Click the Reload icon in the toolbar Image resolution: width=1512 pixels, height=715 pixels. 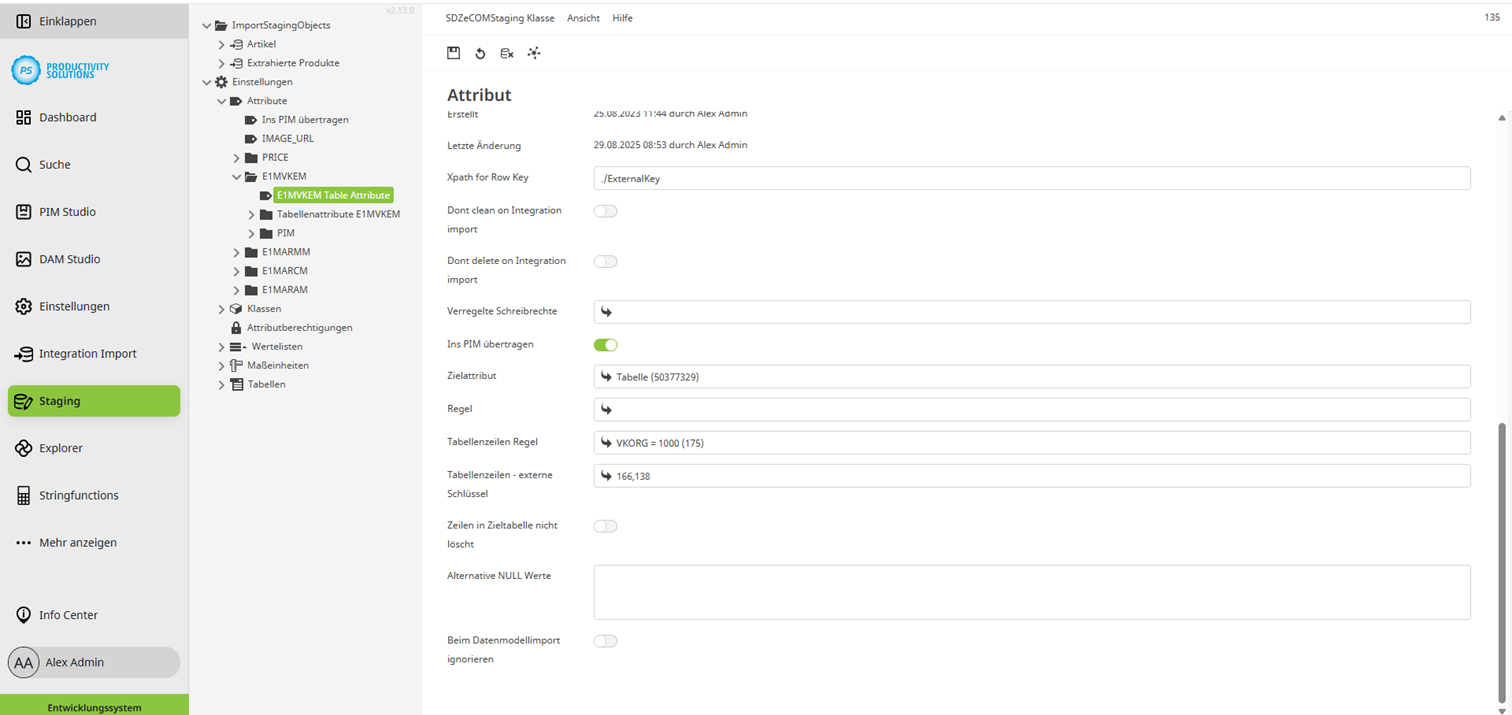click(480, 52)
